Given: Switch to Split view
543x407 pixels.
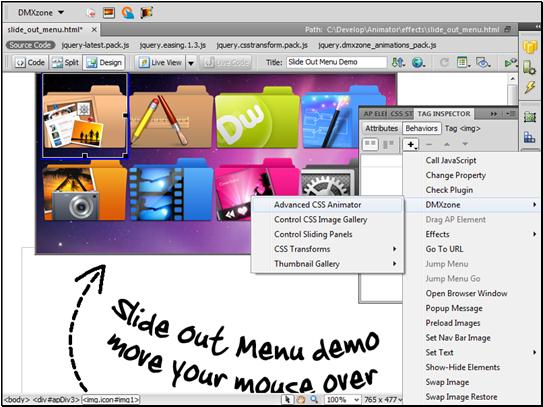Looking at the screenshot, I should [x=65, y=63].
